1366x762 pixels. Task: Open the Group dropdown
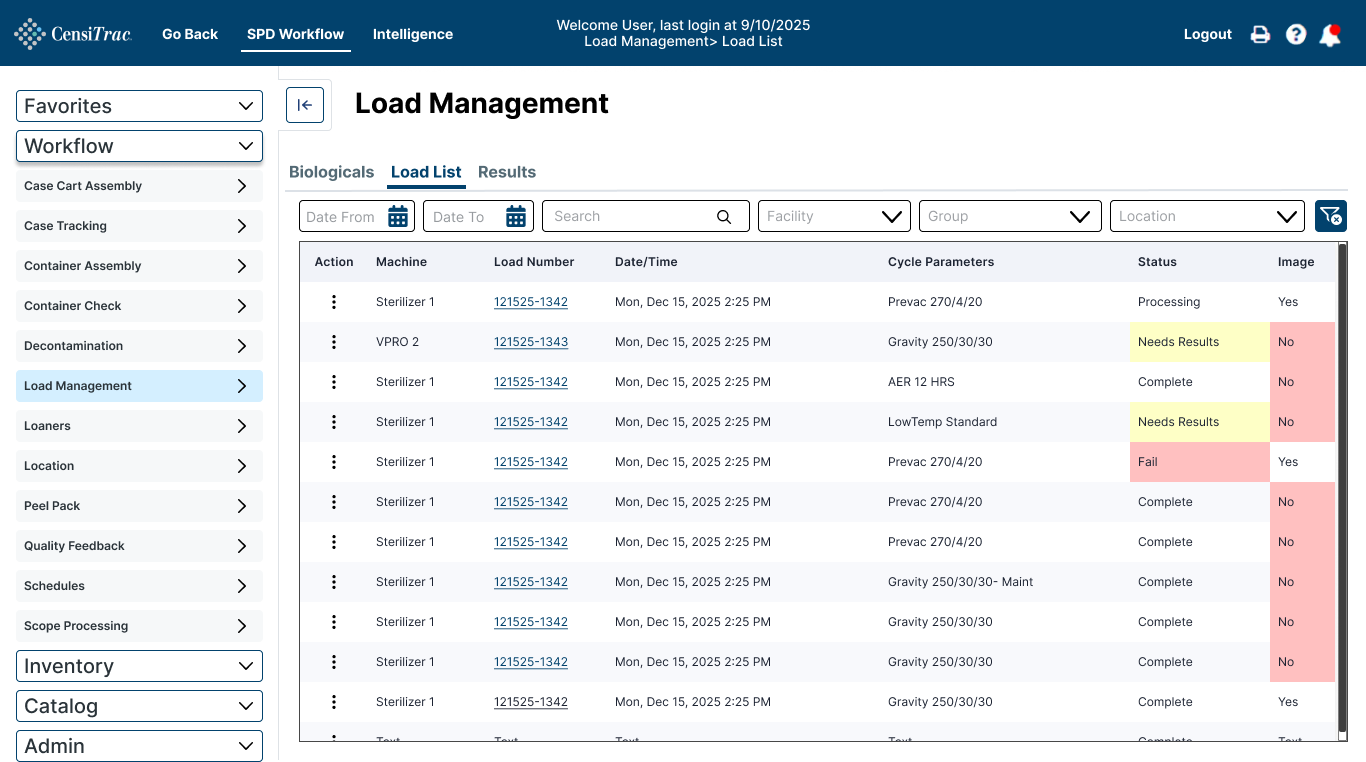pos(1010,216)
